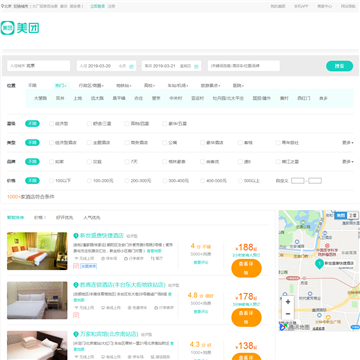Zoom out on the map
The width and height of the screenshot is (360, 360).
288,314
